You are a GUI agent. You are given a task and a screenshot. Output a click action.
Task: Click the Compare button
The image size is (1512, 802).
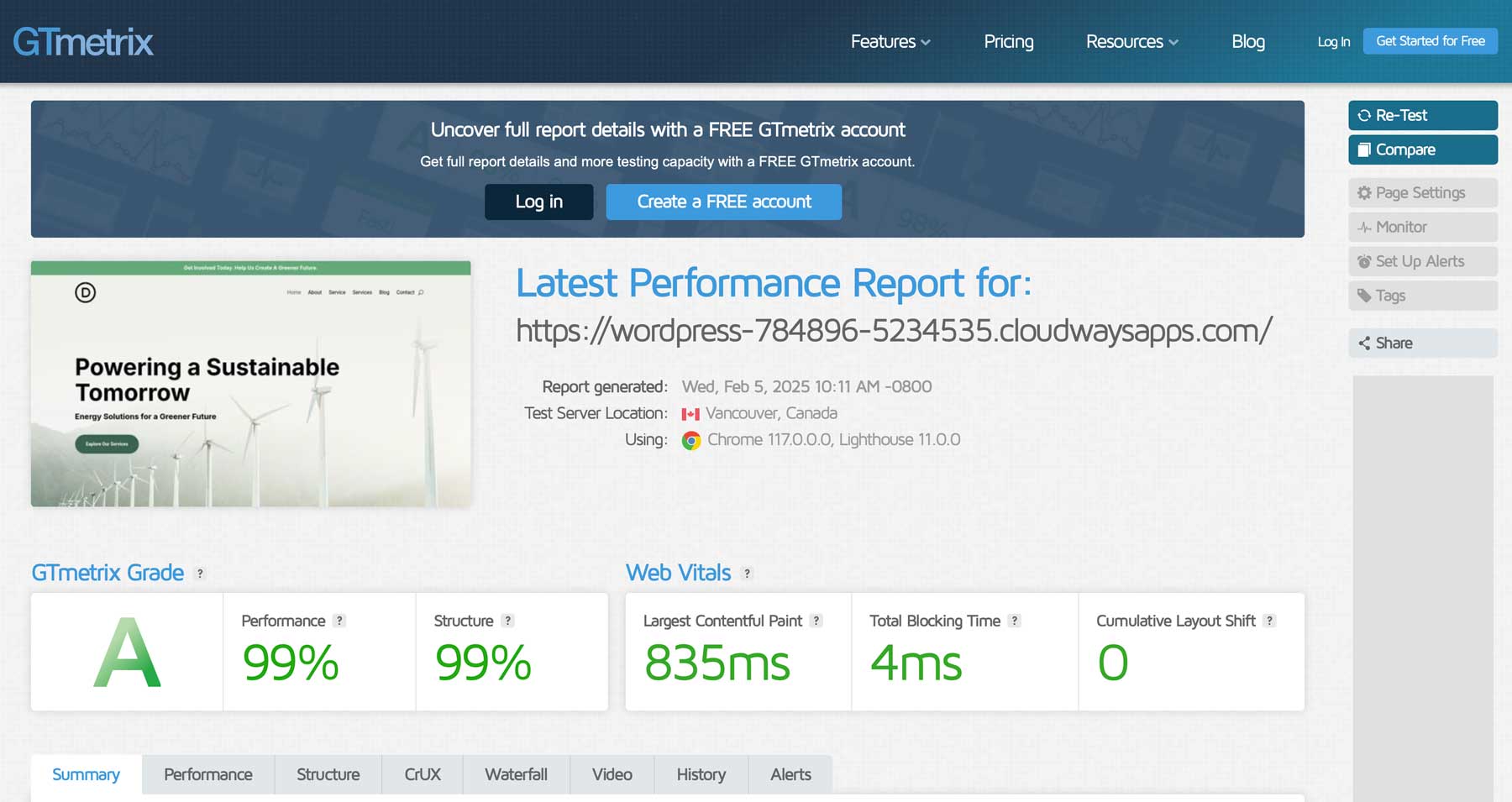[x=1422, y=150]
